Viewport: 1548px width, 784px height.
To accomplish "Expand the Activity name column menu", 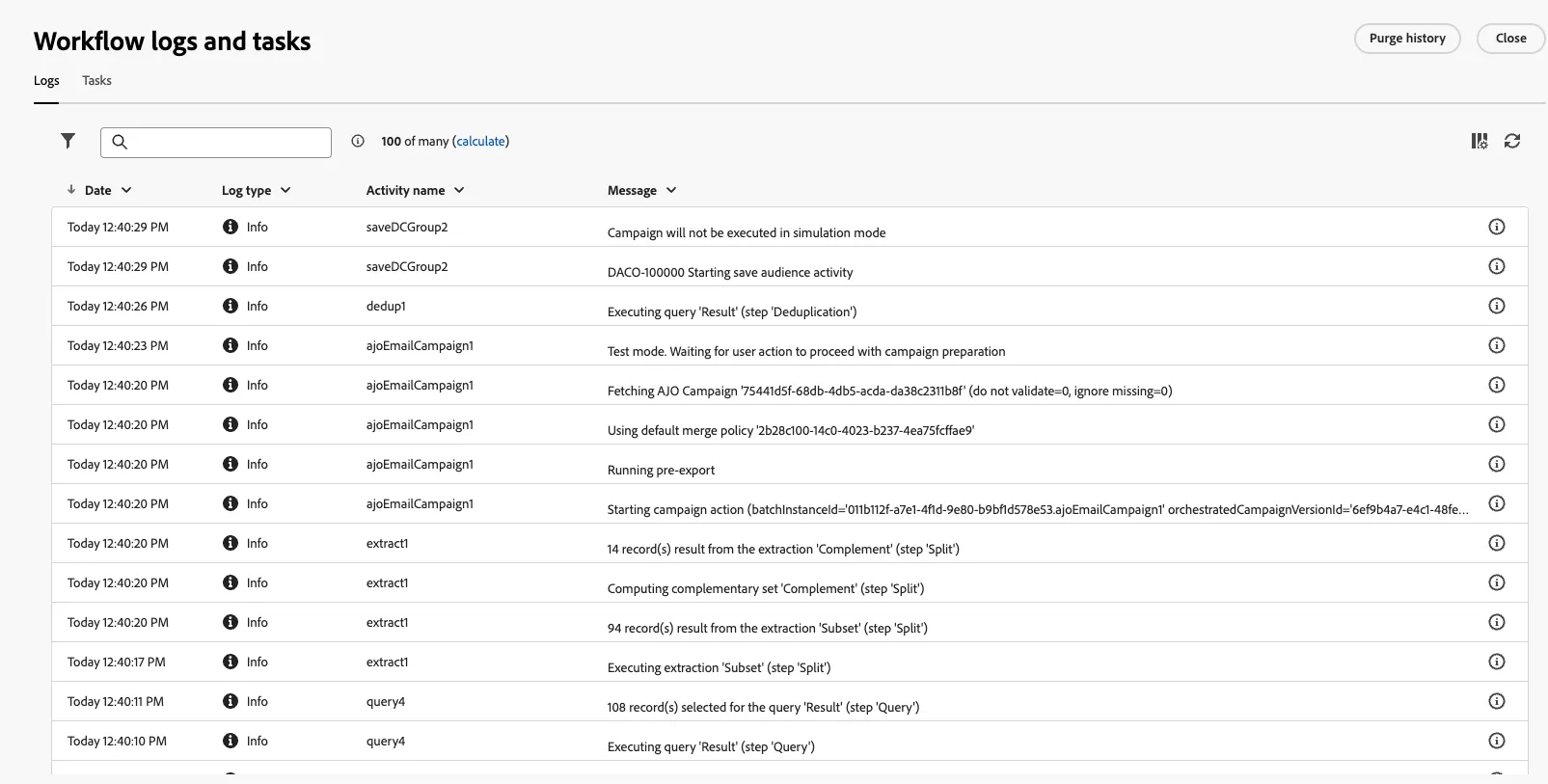I will 459,190.
